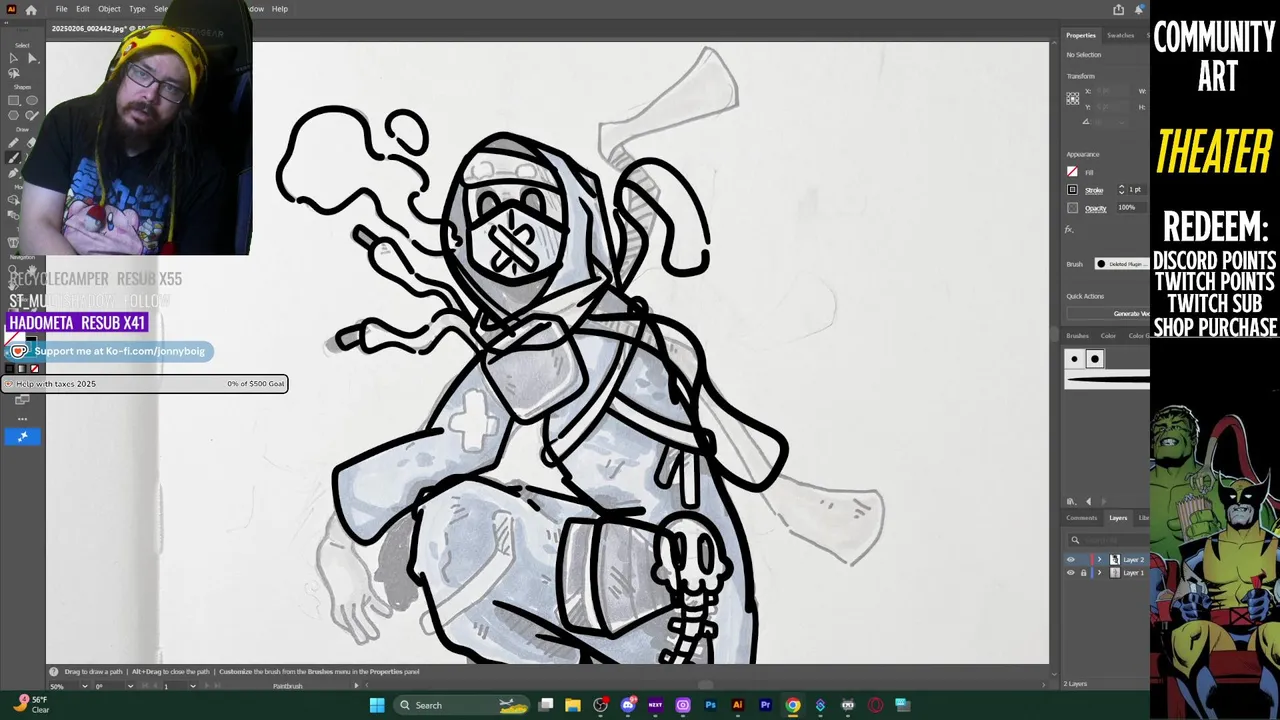Click the Fill swatch in Appearance
This screenshot has height=720, width=1280.
click(1073, 172)
